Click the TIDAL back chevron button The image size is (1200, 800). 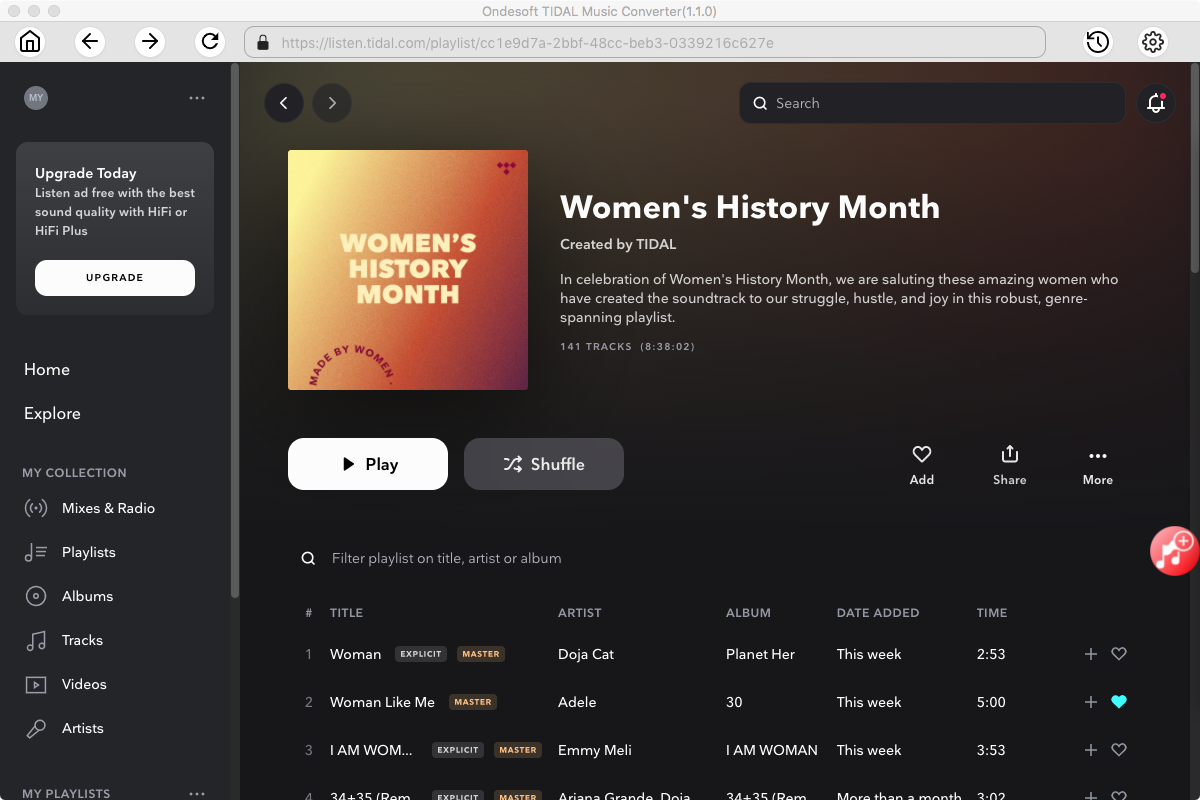coord(284,103)
